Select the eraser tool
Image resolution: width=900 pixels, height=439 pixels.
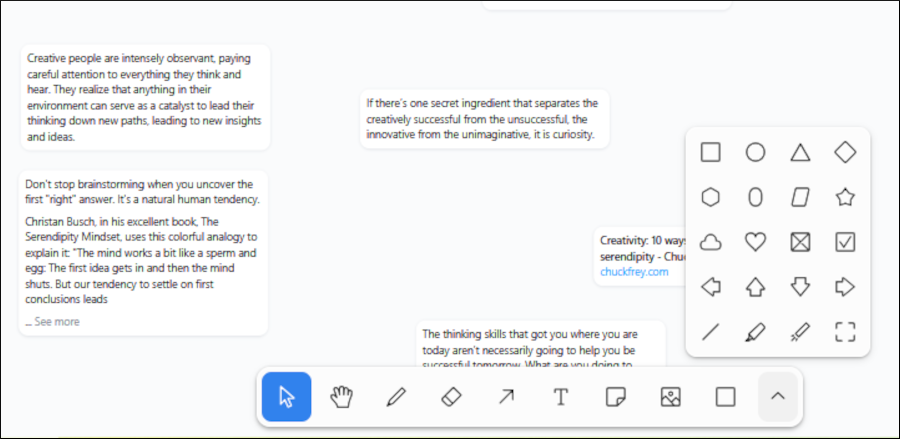click(x=451, y=397)
